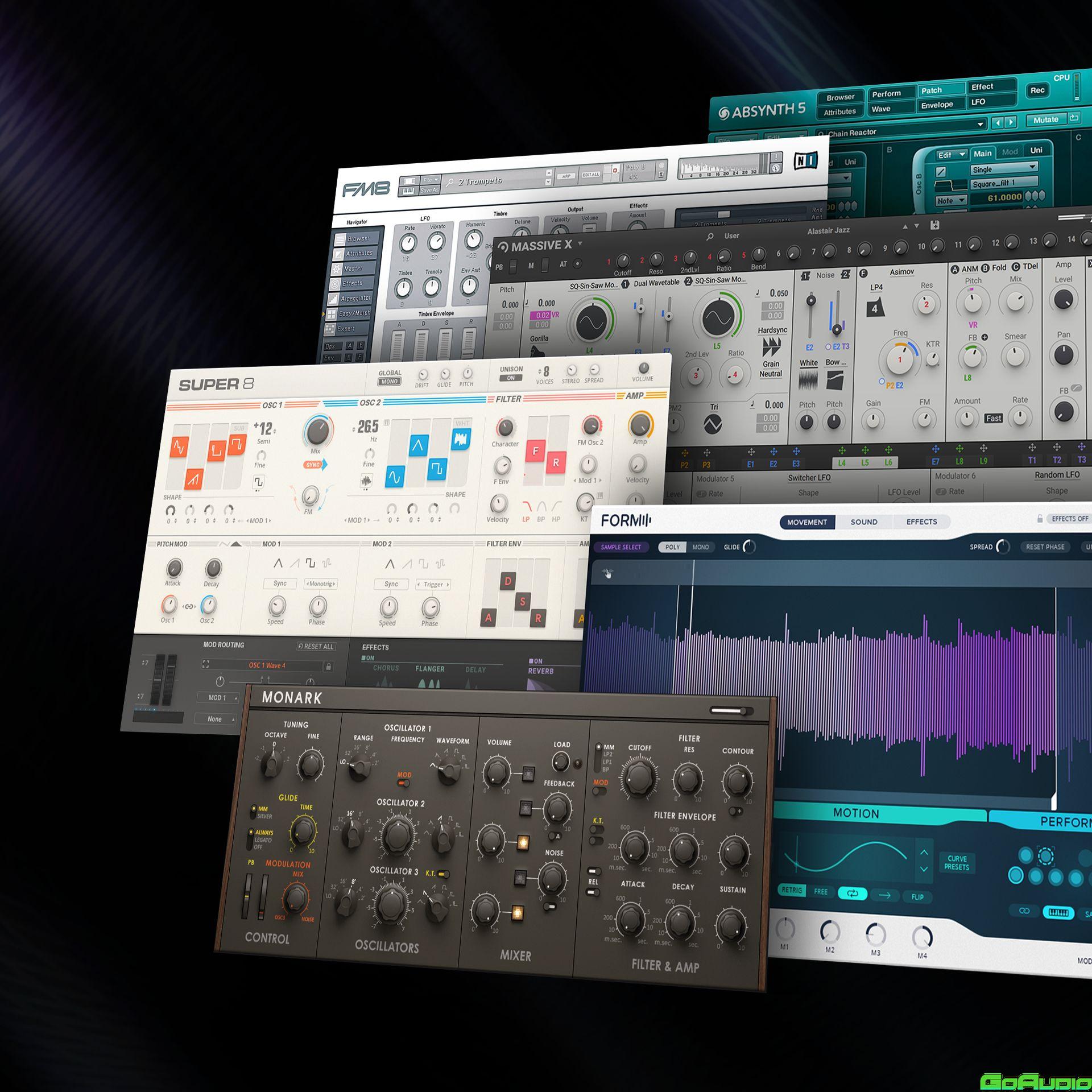1092x1092 pixels.
Task: Toggle Effects ON in Super 8 effects section
Action: pyautogui.click(x=368, y=658)
